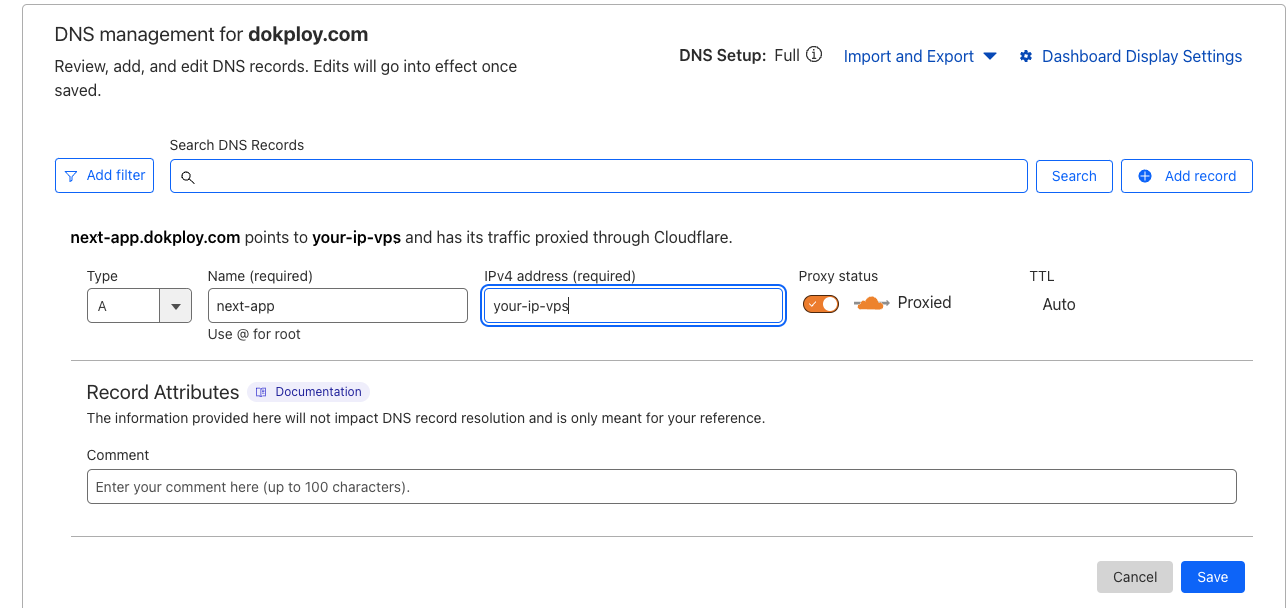Open the Documentation badge link
This screenshot has width=1287, height=608.
click(318, 392)
